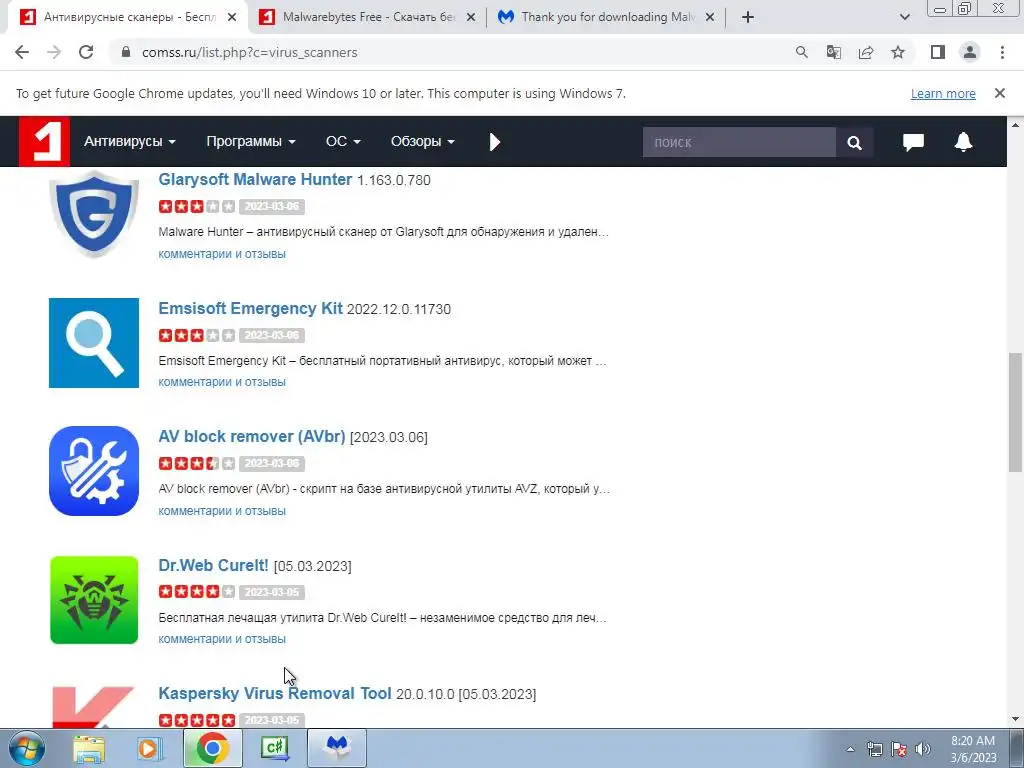Close the Антивирусные сканеры tab

232,18
